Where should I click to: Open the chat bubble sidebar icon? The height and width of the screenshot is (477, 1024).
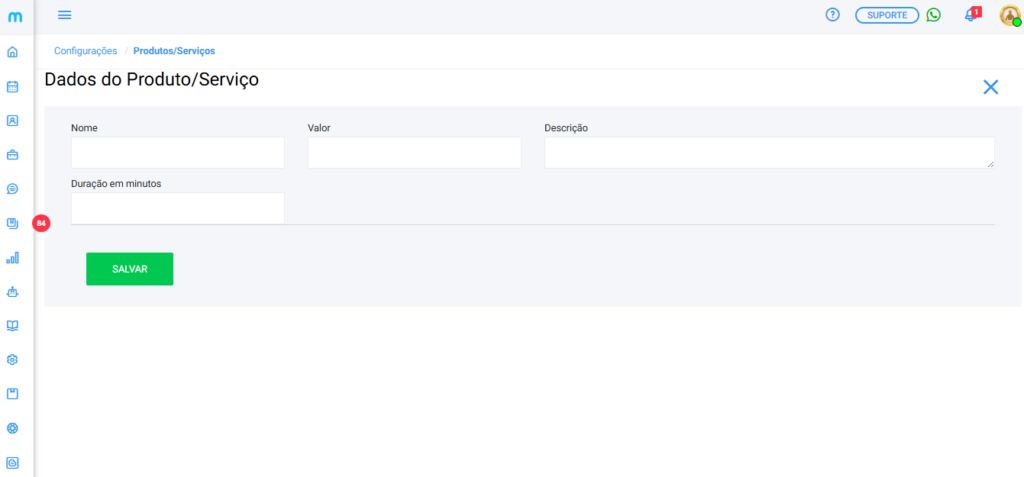click(13, 189)
